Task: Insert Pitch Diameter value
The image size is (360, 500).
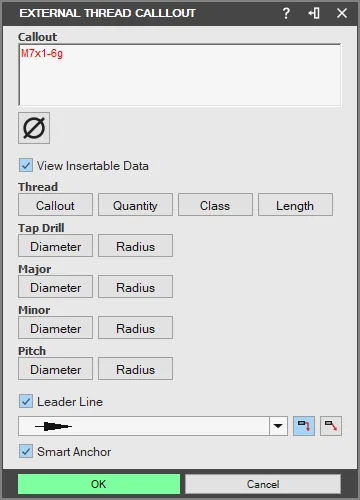Action: (55, 369)
